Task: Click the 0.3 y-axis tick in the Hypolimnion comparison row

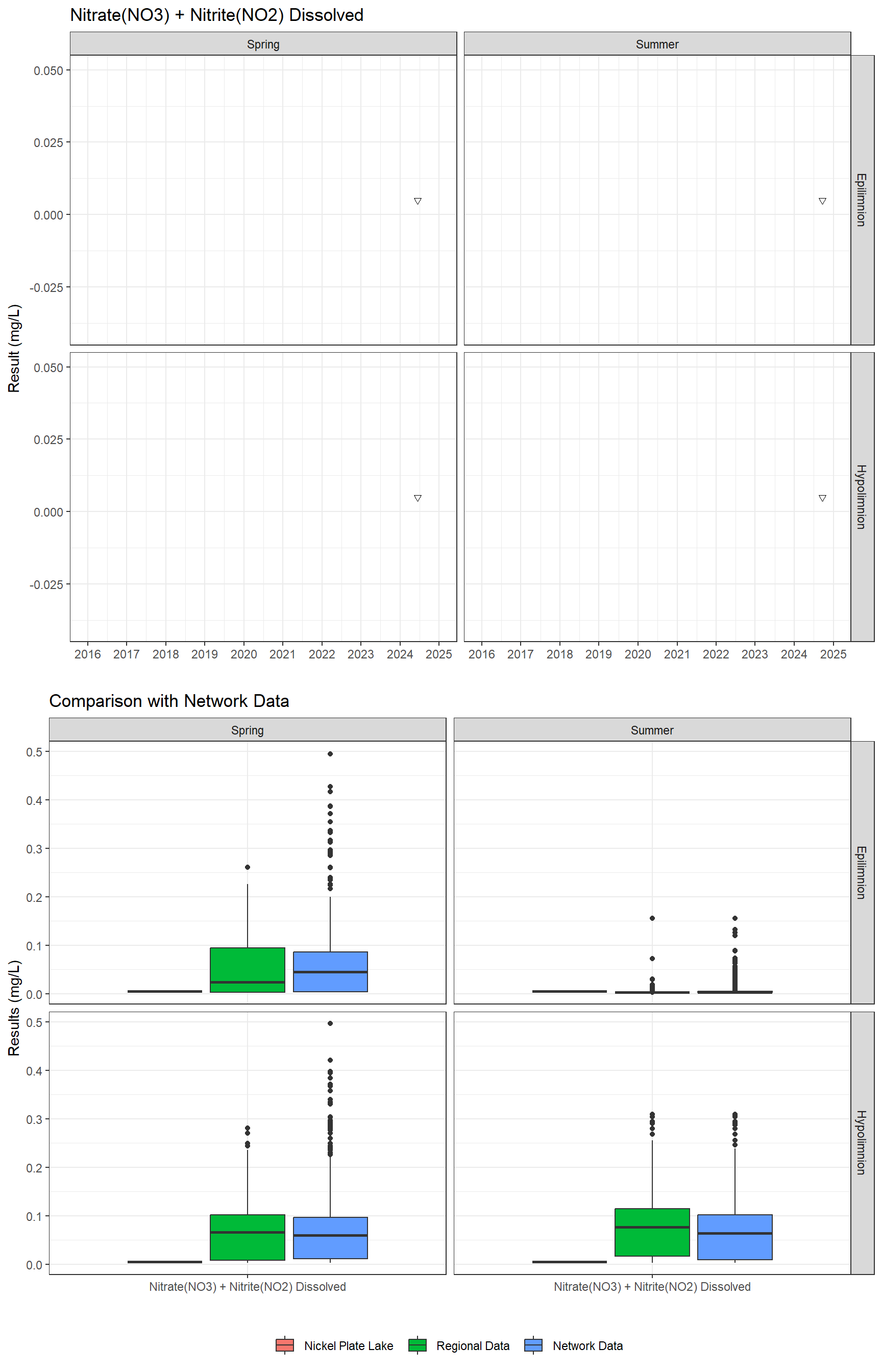Action: (x=34, y=1119)
